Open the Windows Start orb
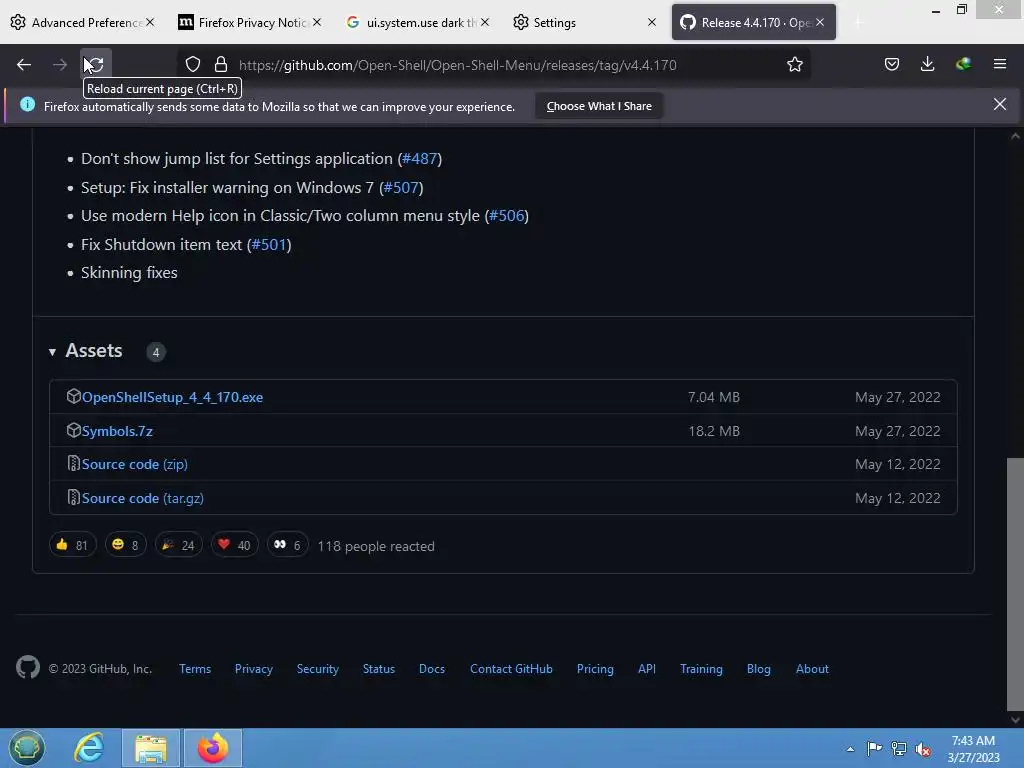This screenshot has width=1024, height=768. coord(27,748)
